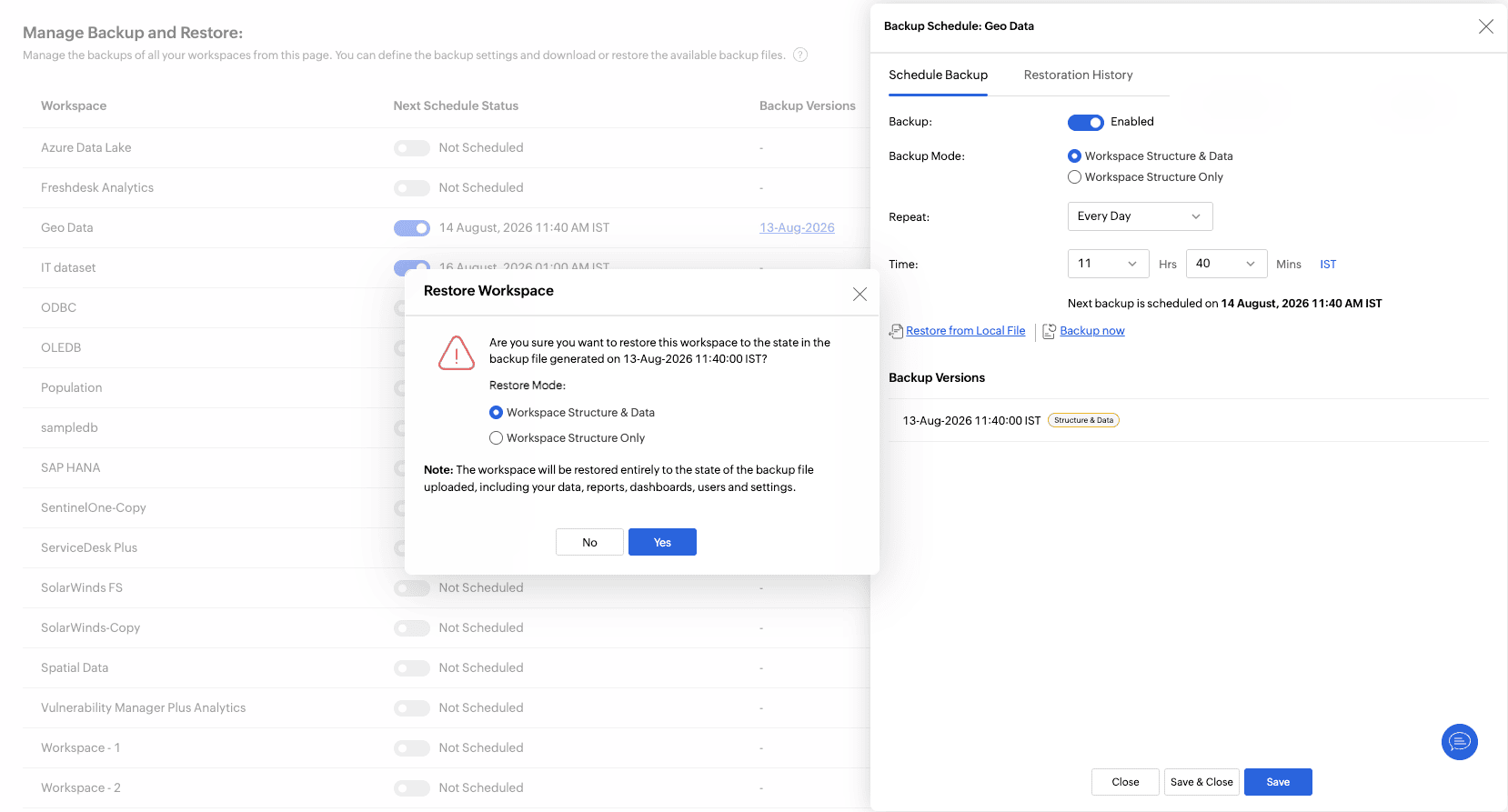1508x812 pixels.
Task: Click the Save & Close button
Action: [1201, 782]
